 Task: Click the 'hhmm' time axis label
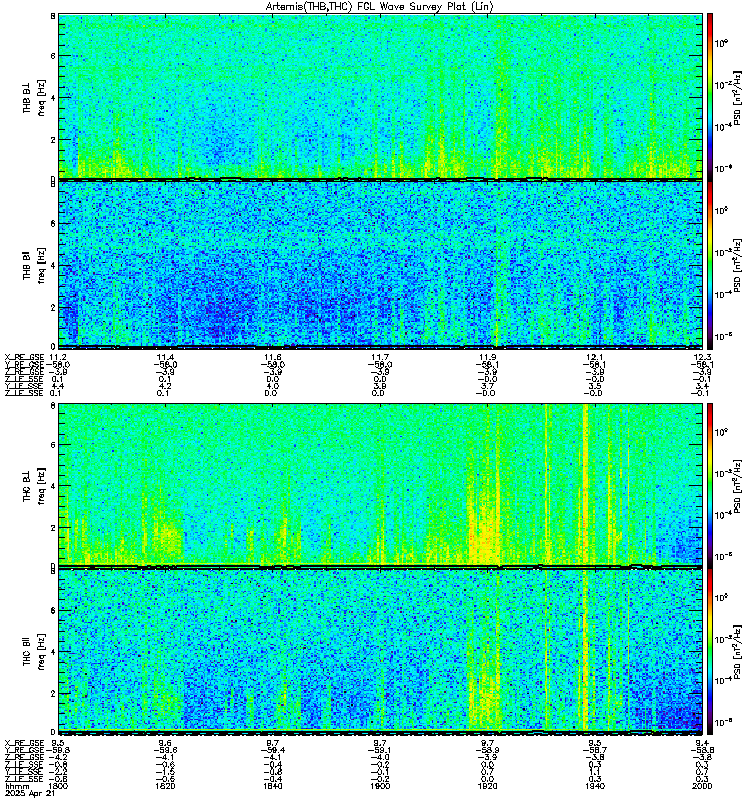[16, 786]
